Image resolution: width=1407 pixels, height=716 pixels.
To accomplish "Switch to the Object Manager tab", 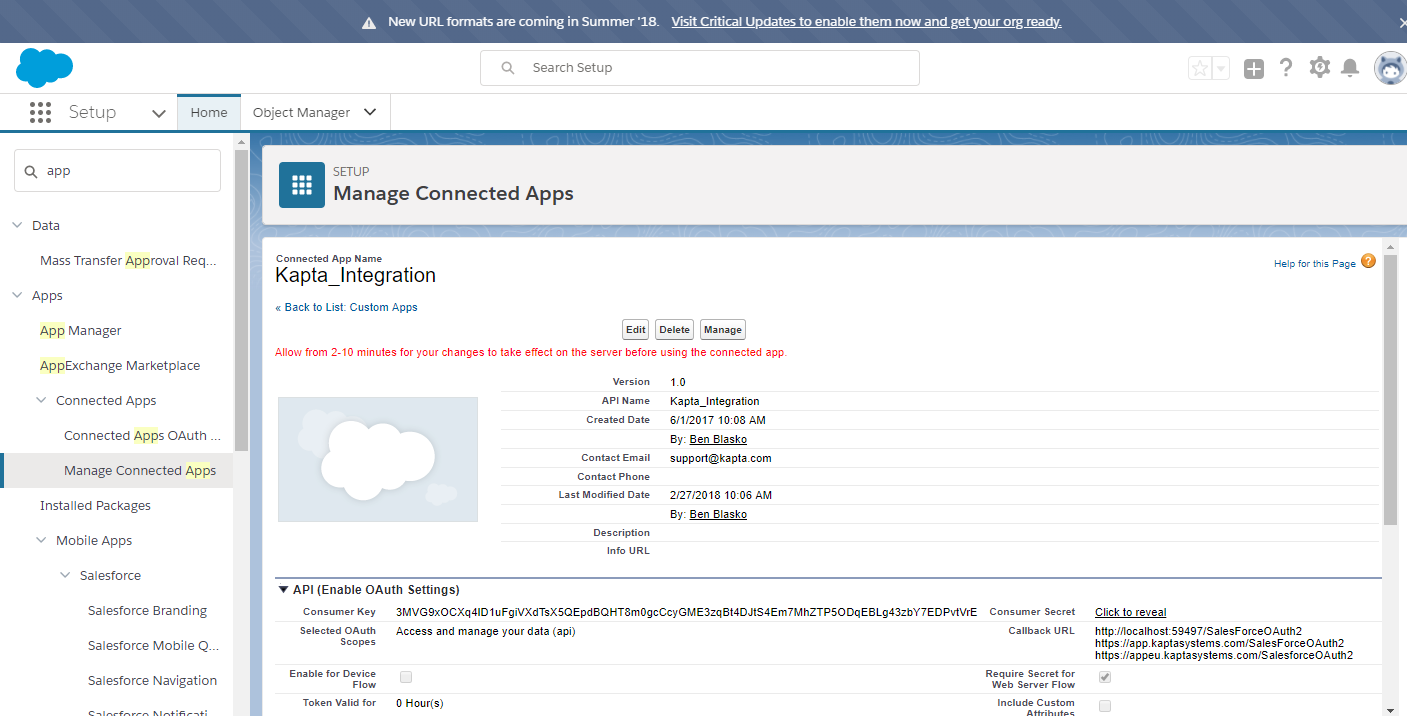I will coord(301,112).
